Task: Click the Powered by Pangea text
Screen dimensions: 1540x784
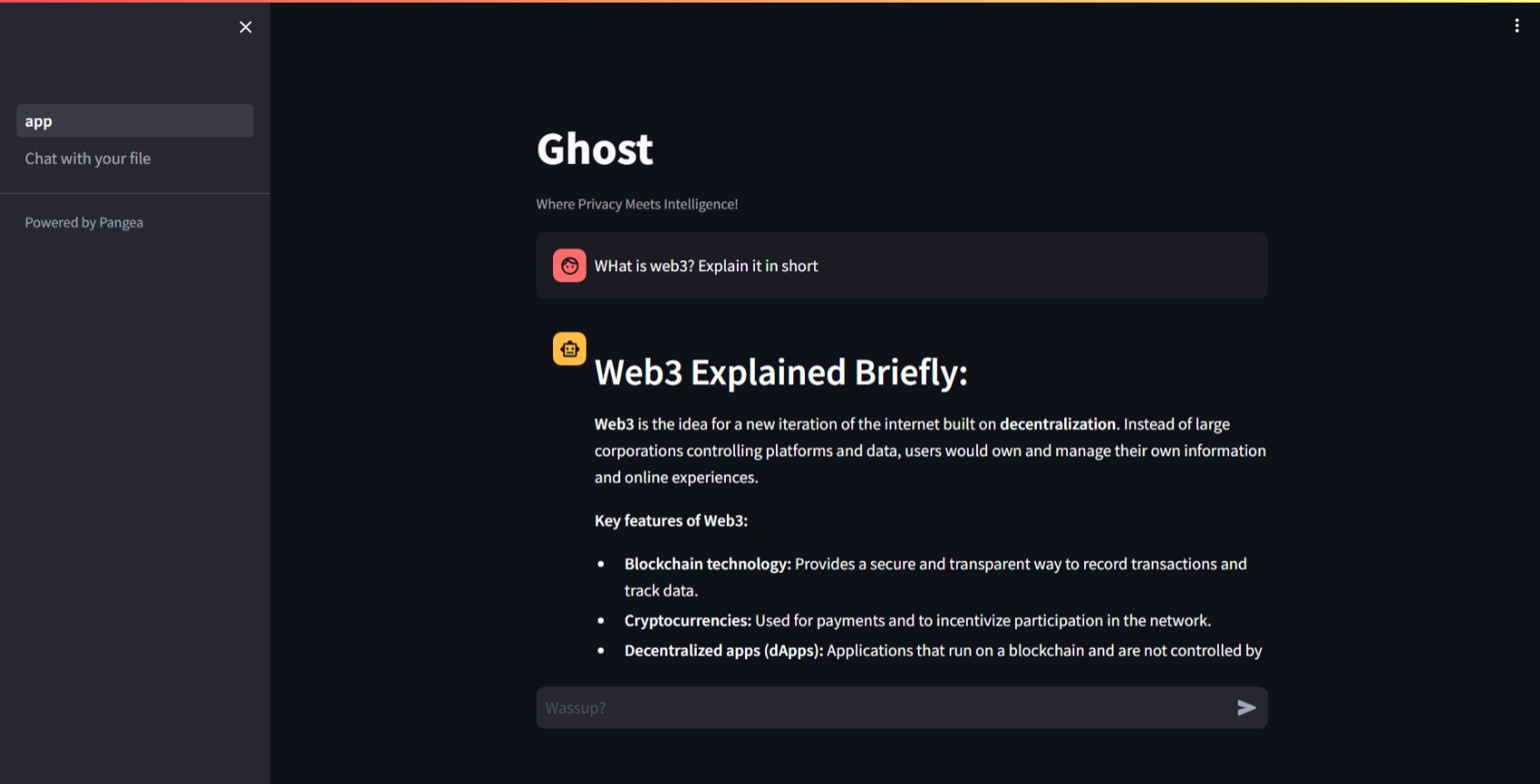Action: point(84,223)
